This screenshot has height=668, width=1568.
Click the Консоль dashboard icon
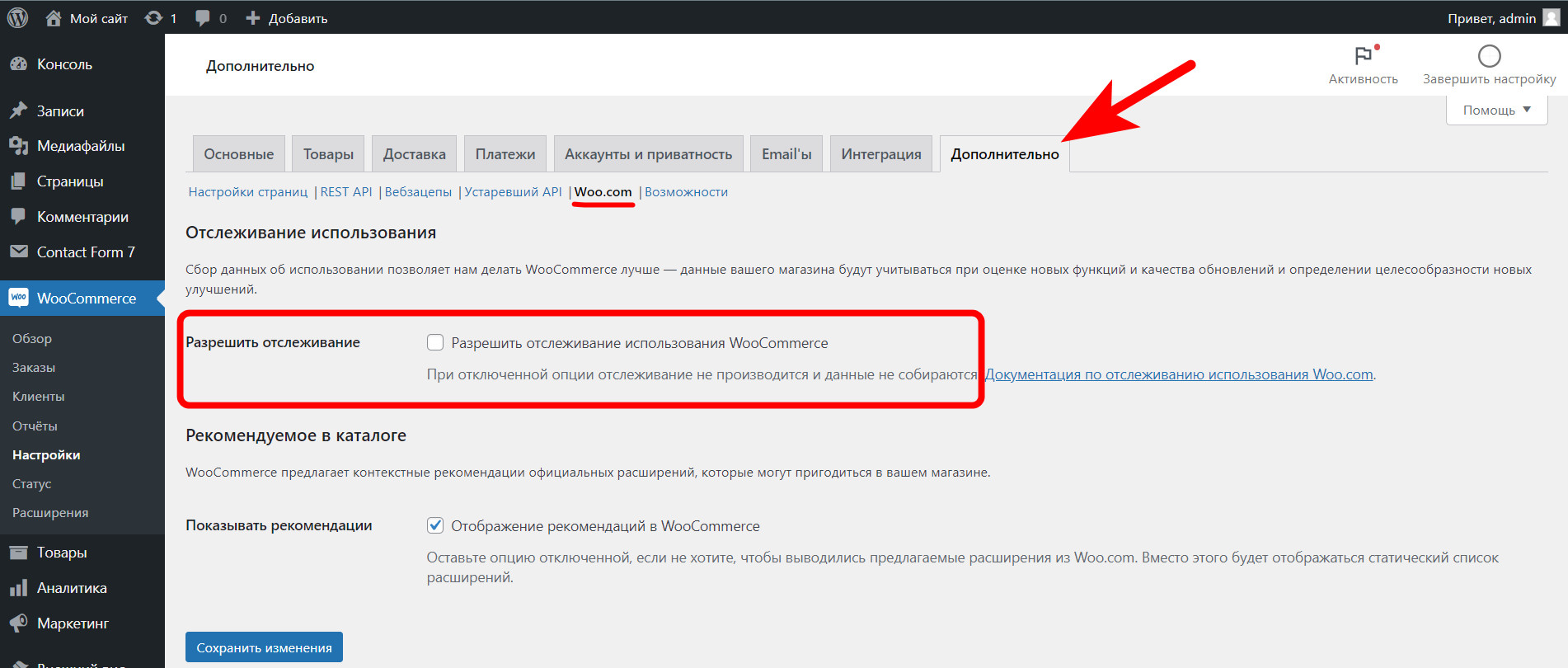(x=18, y=64)
